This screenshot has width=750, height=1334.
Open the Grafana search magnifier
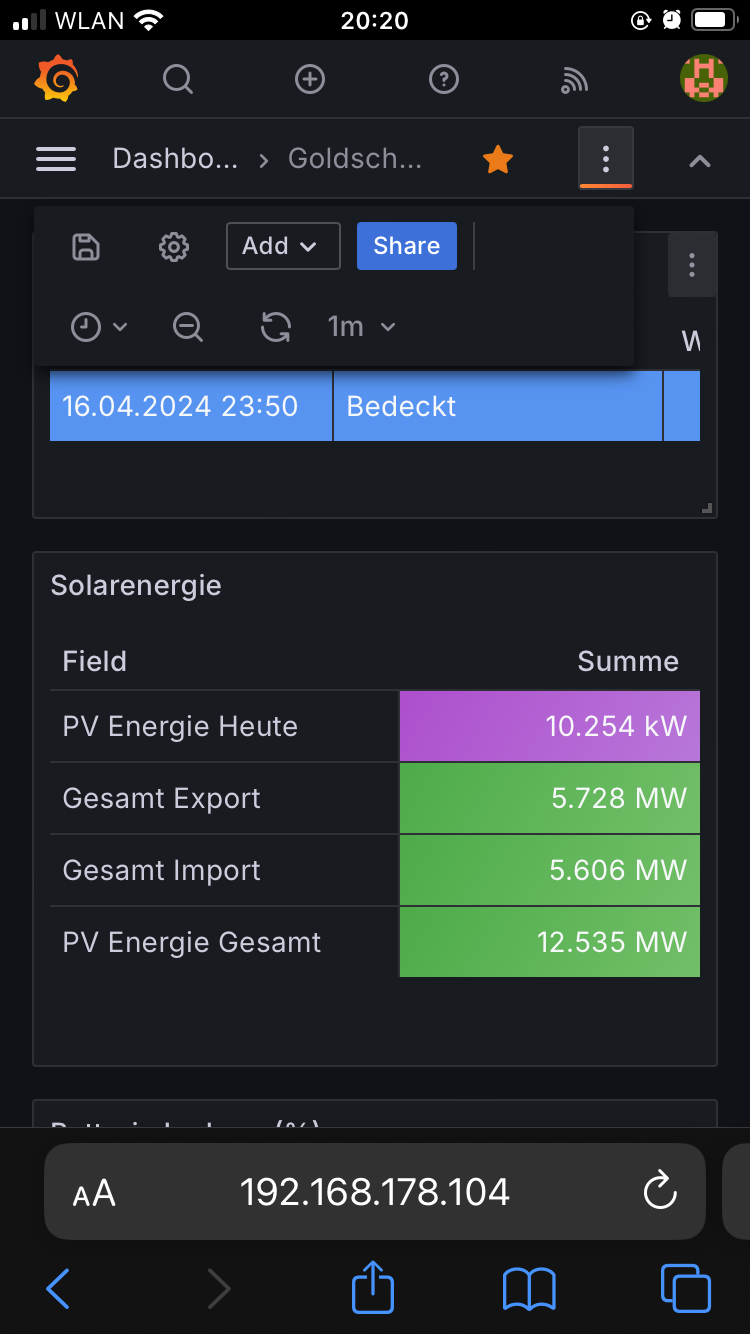pyautogui.click(x=178, y=79)
